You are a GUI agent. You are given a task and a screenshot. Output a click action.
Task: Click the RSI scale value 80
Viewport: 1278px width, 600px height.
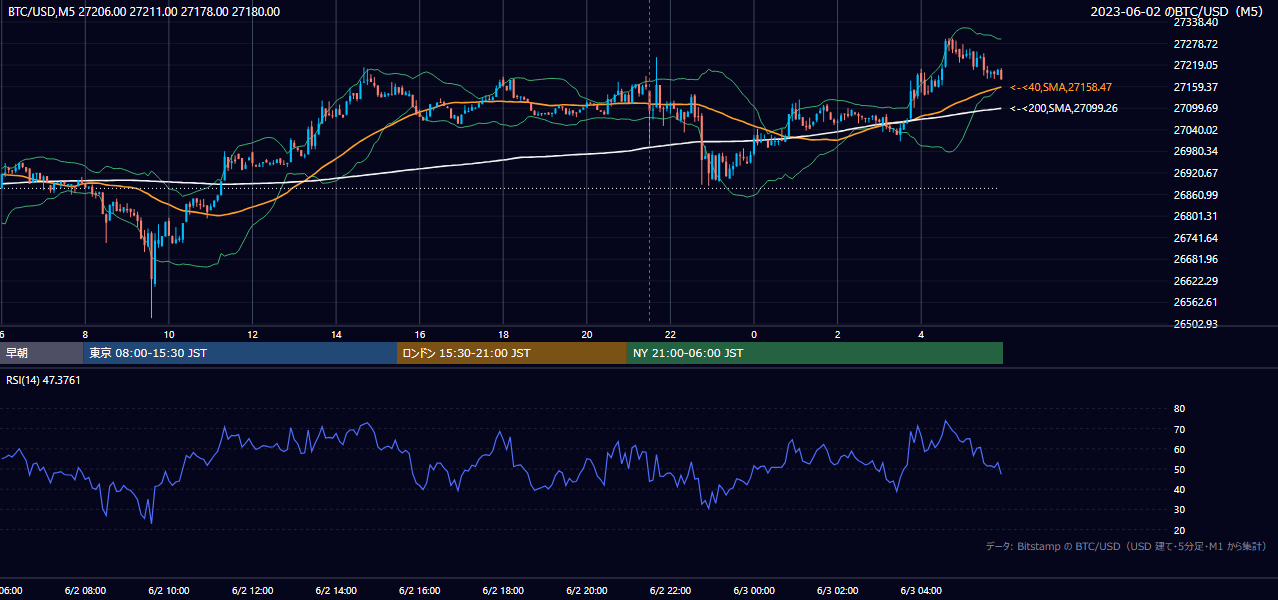pos(1179,409)
